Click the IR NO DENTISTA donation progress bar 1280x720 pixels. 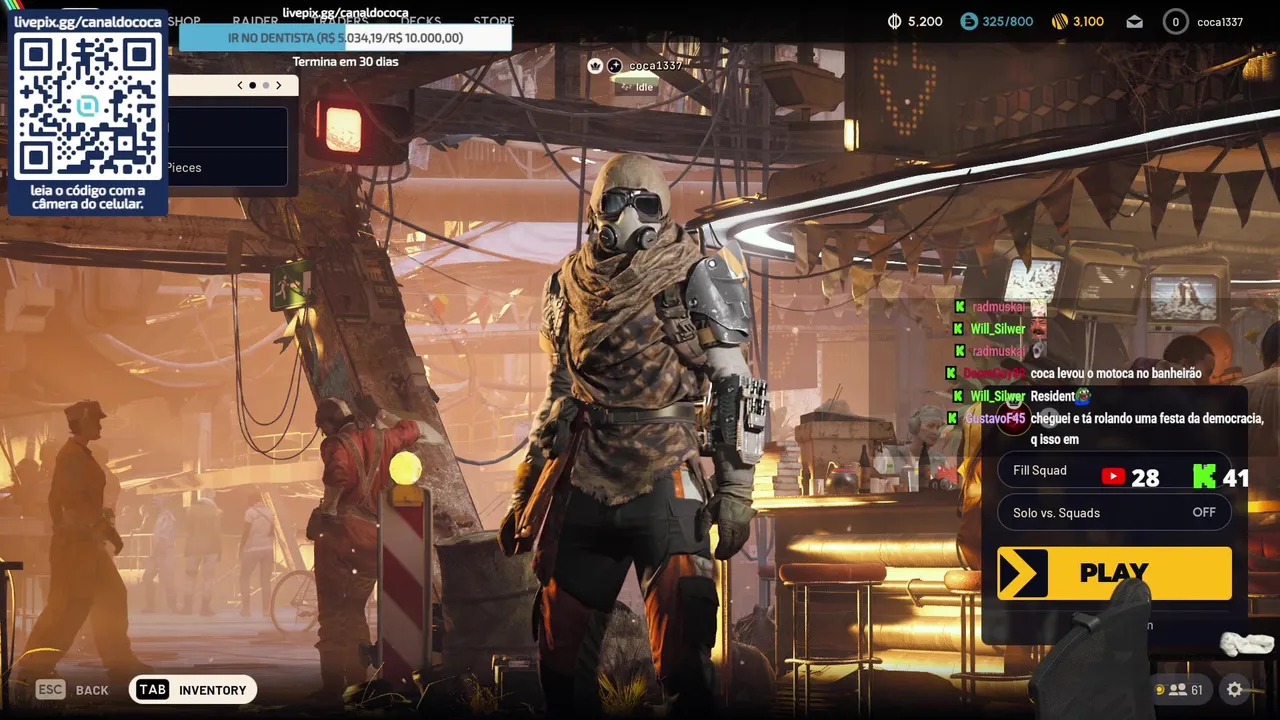click(345, 37)
